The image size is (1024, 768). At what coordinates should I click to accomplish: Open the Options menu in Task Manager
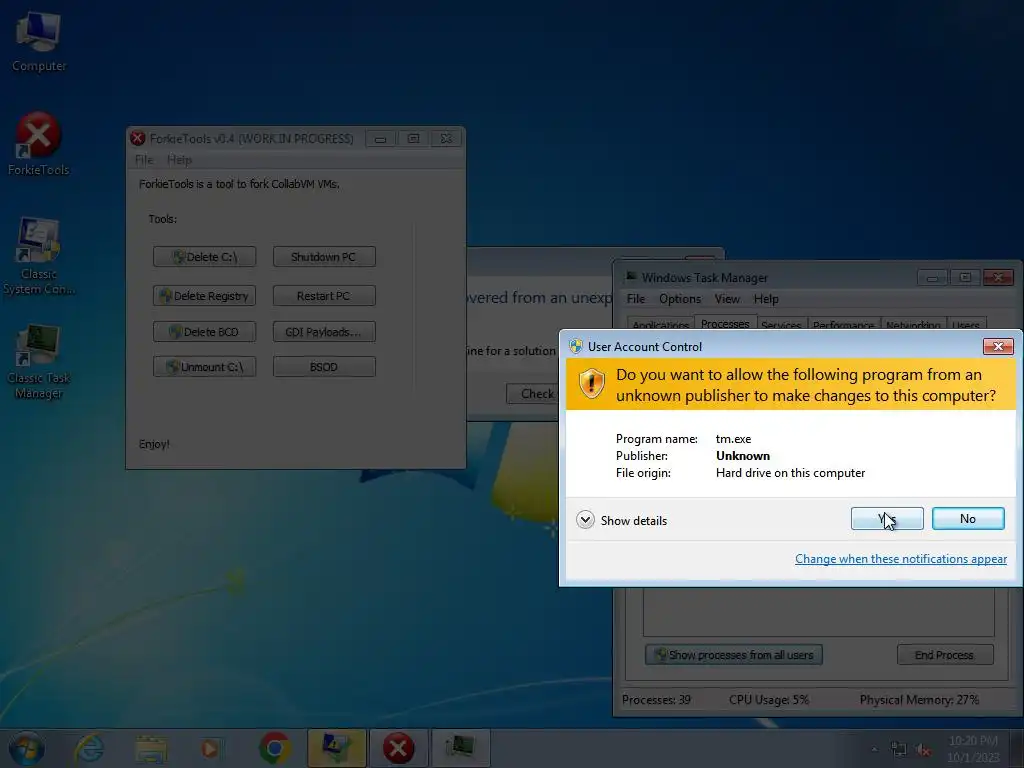(x=680, y=299)
